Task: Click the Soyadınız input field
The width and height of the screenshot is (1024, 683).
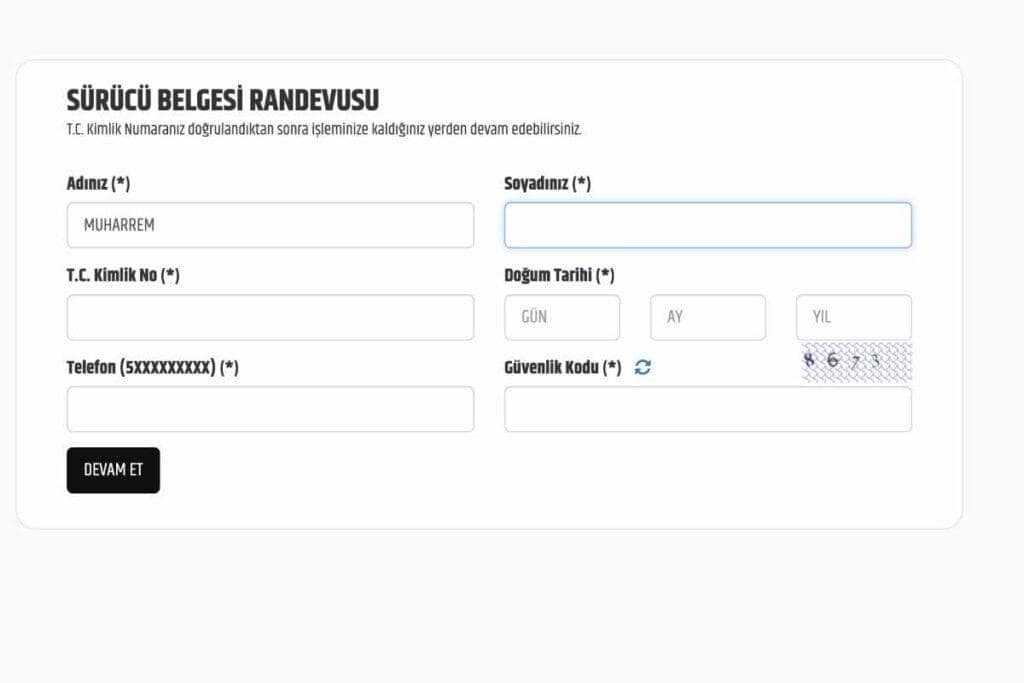Action: 707,225
